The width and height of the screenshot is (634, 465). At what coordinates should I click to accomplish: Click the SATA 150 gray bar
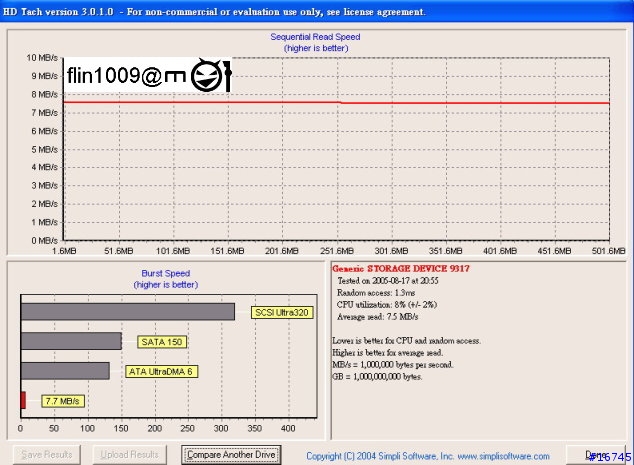pyautogui.click(x=71, y=341)
